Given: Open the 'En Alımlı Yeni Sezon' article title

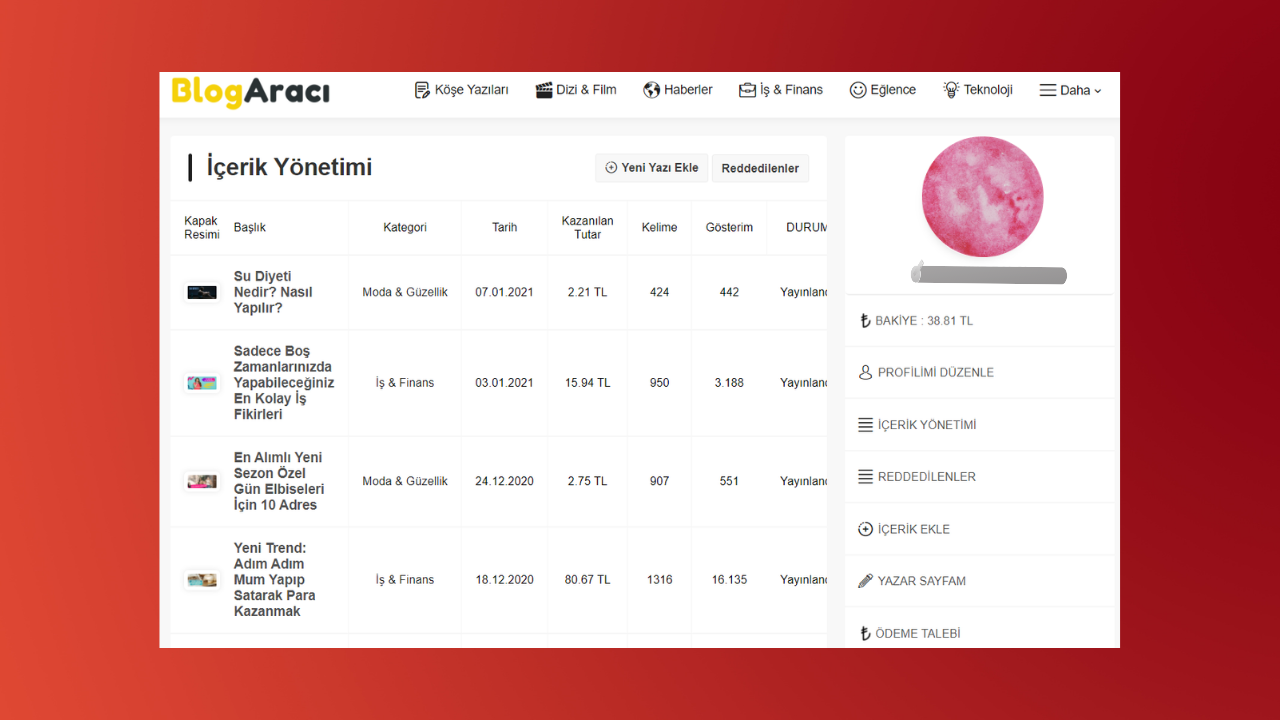Looking at the screenshot, I should 279,481.
